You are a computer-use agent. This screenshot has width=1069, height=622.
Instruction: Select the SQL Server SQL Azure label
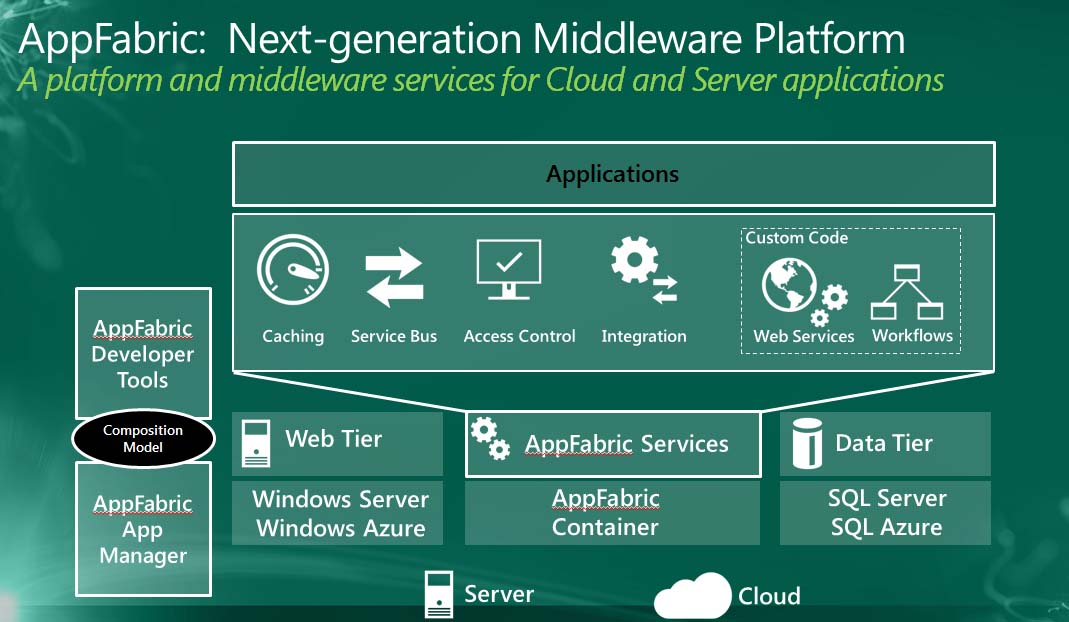(x=884, y=512)
